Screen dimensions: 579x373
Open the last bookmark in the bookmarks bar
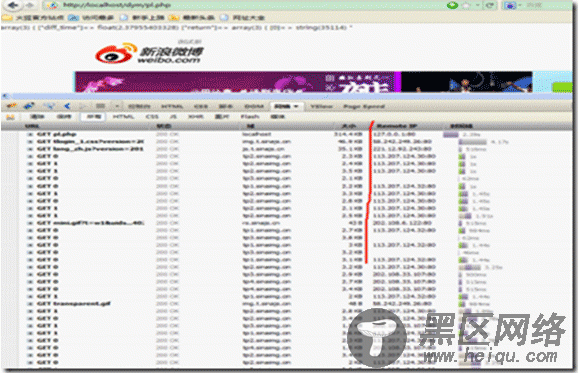point(242,17)
